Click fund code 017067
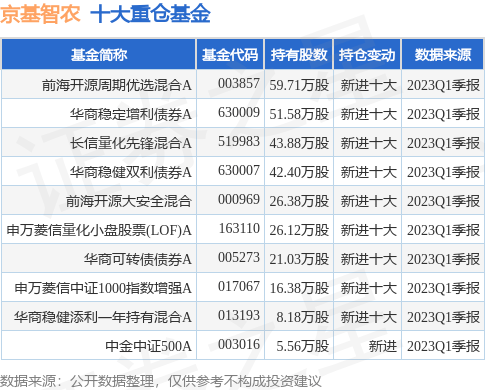This screenshot has width=485, height=390. click(239, 286)
